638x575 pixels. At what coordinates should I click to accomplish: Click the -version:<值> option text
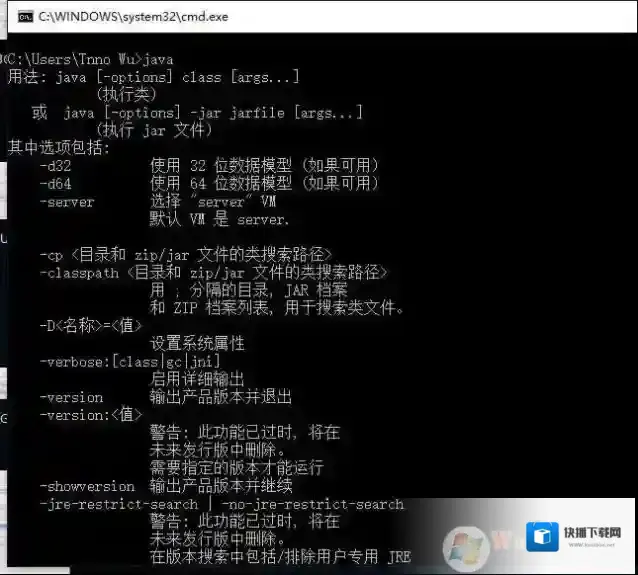click(91, 414)
